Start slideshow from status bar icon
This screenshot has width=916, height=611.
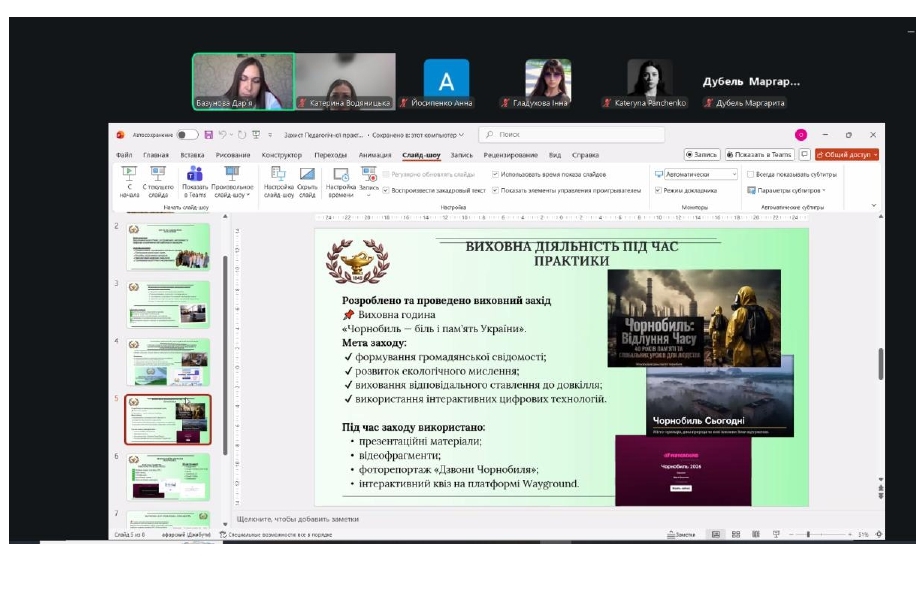pyautogui.click(x=776, y=534)
